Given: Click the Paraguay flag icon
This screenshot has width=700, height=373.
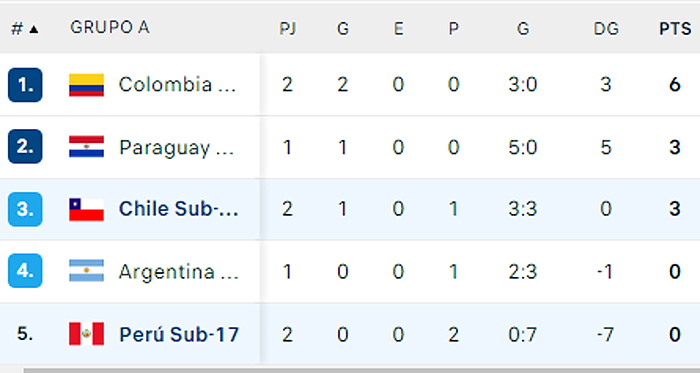Looking at the screenshot, I should click(x=87, y=147).
